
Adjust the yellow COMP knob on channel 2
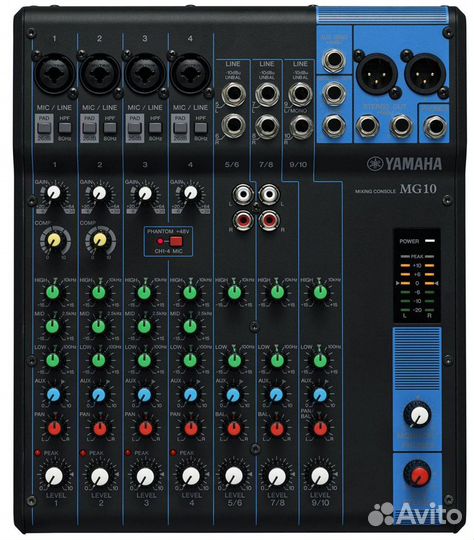coord(100,240)
